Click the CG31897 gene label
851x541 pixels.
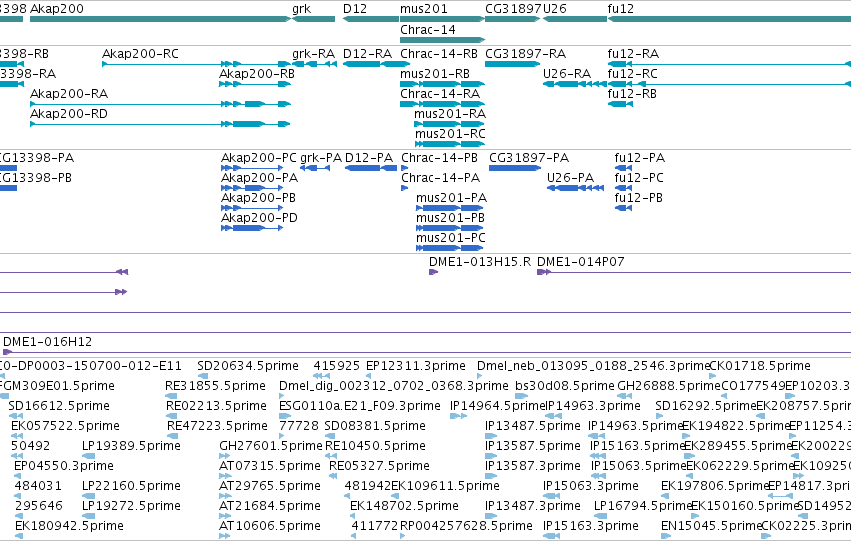pos(513,9)
